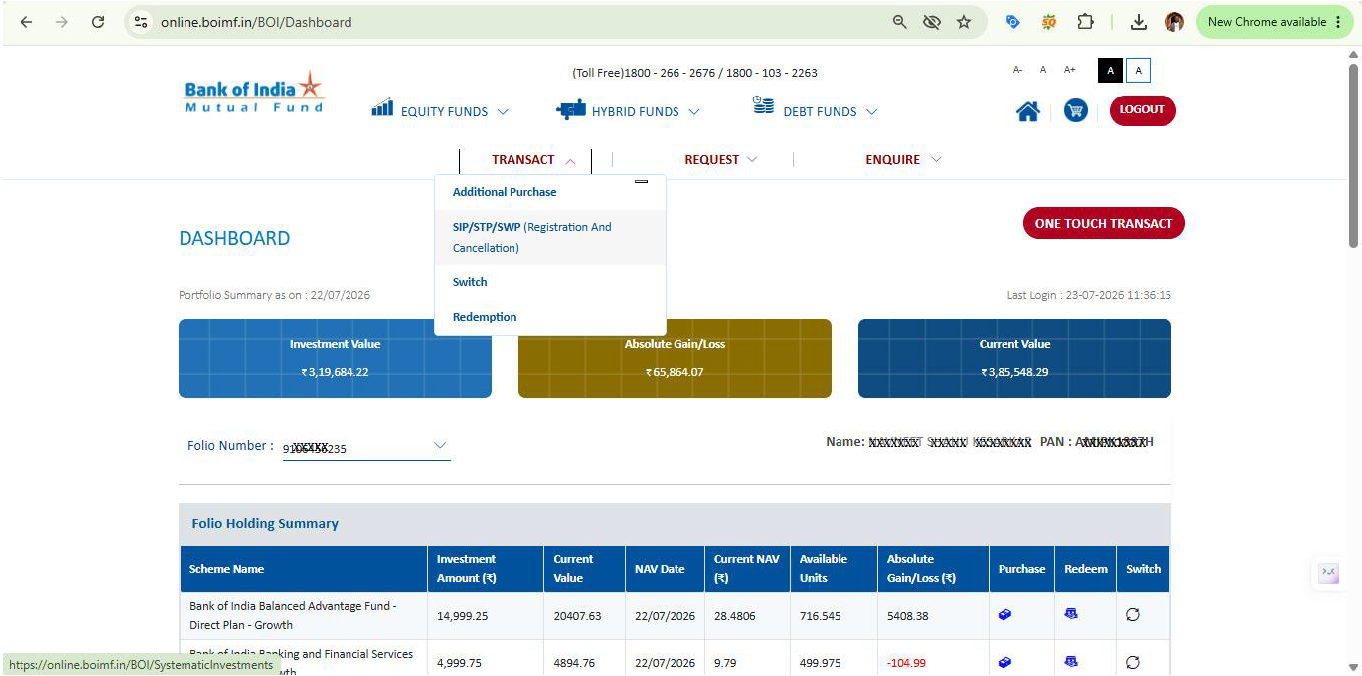Click the Logout button
1362x676 pixels.
[x=1142, y=110]
